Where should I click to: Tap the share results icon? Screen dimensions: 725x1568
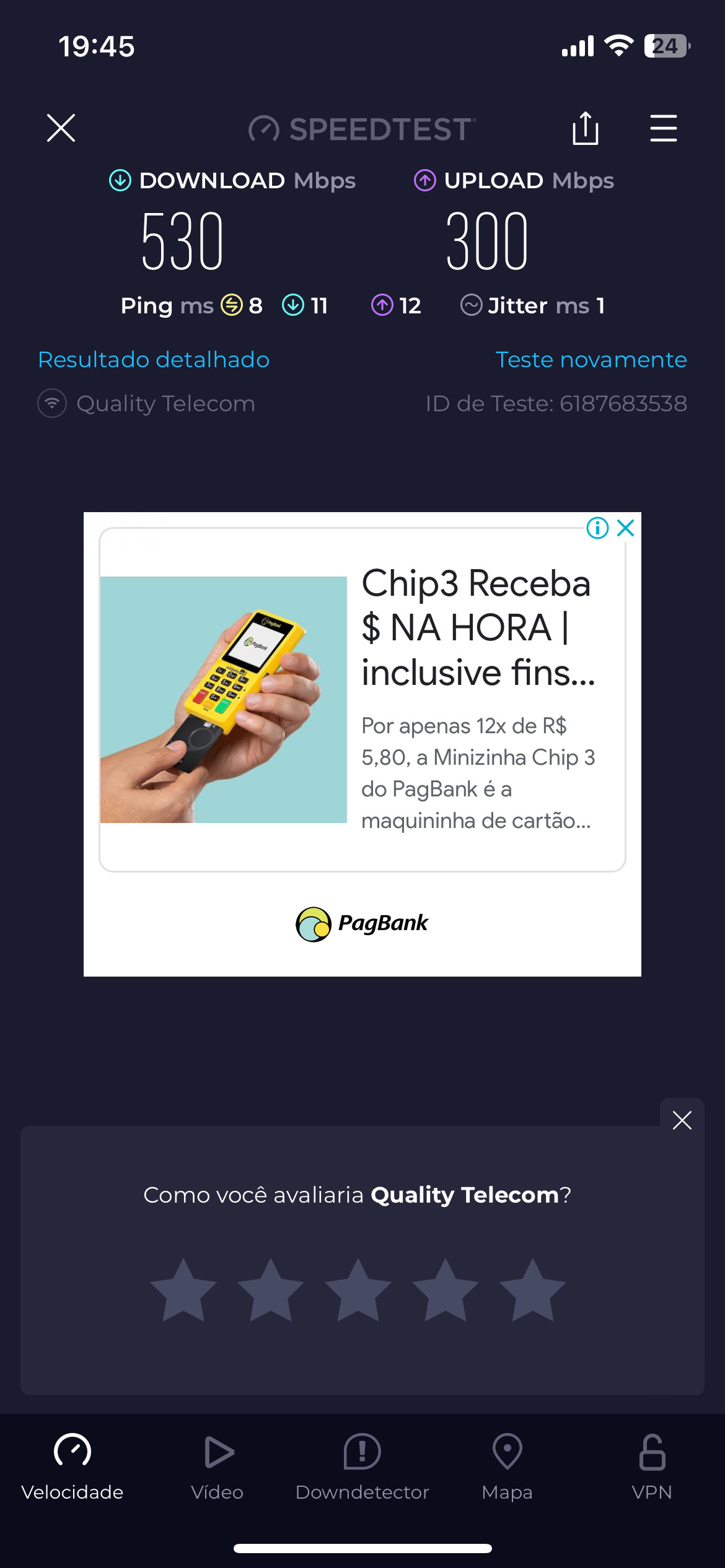(585, 128)
